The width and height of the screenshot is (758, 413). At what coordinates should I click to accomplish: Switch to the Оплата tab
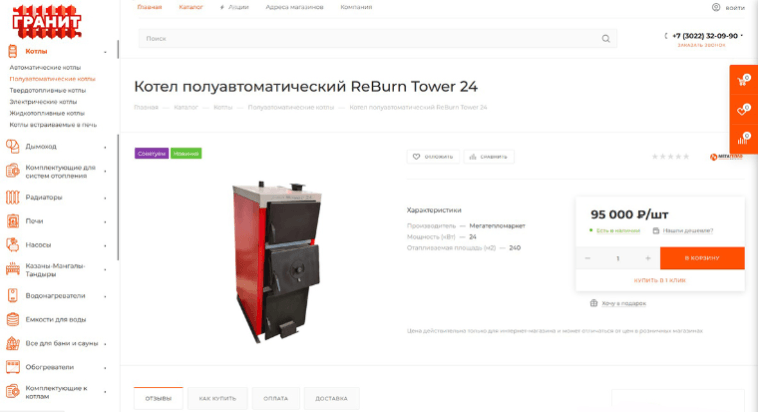[276, 398]
